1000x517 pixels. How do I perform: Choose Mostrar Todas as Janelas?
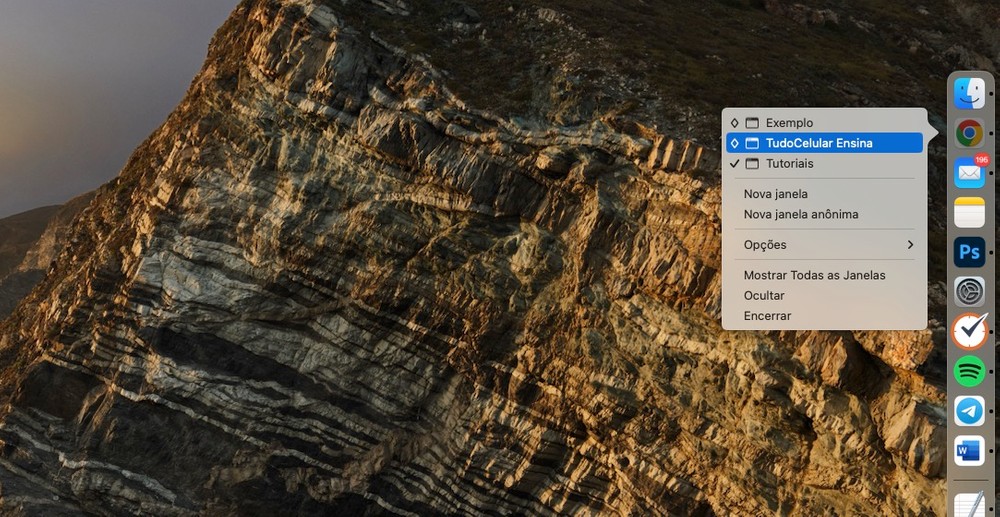(x=814, y=275)
